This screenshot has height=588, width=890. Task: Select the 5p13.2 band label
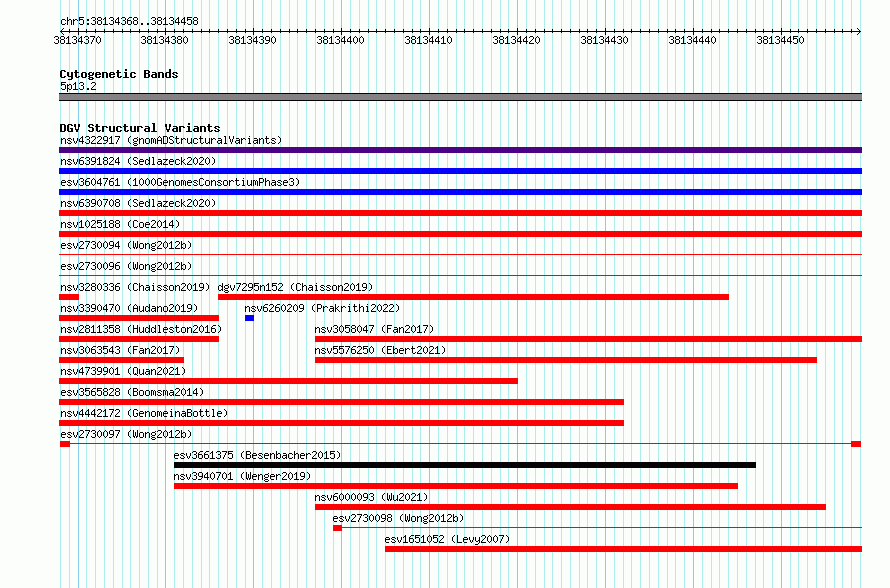pos(78,86)
